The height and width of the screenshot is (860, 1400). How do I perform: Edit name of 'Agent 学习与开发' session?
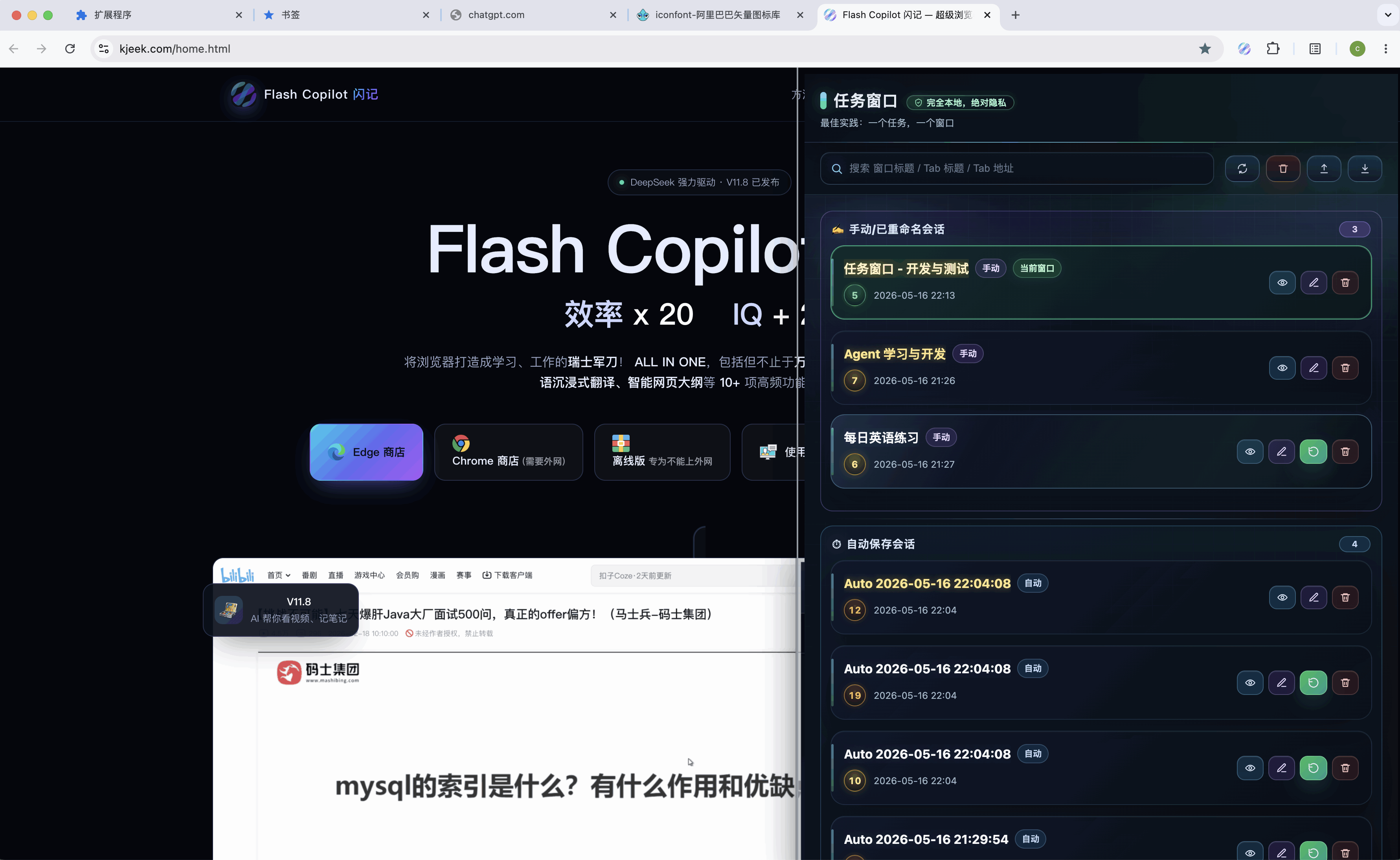(1314, 368)
